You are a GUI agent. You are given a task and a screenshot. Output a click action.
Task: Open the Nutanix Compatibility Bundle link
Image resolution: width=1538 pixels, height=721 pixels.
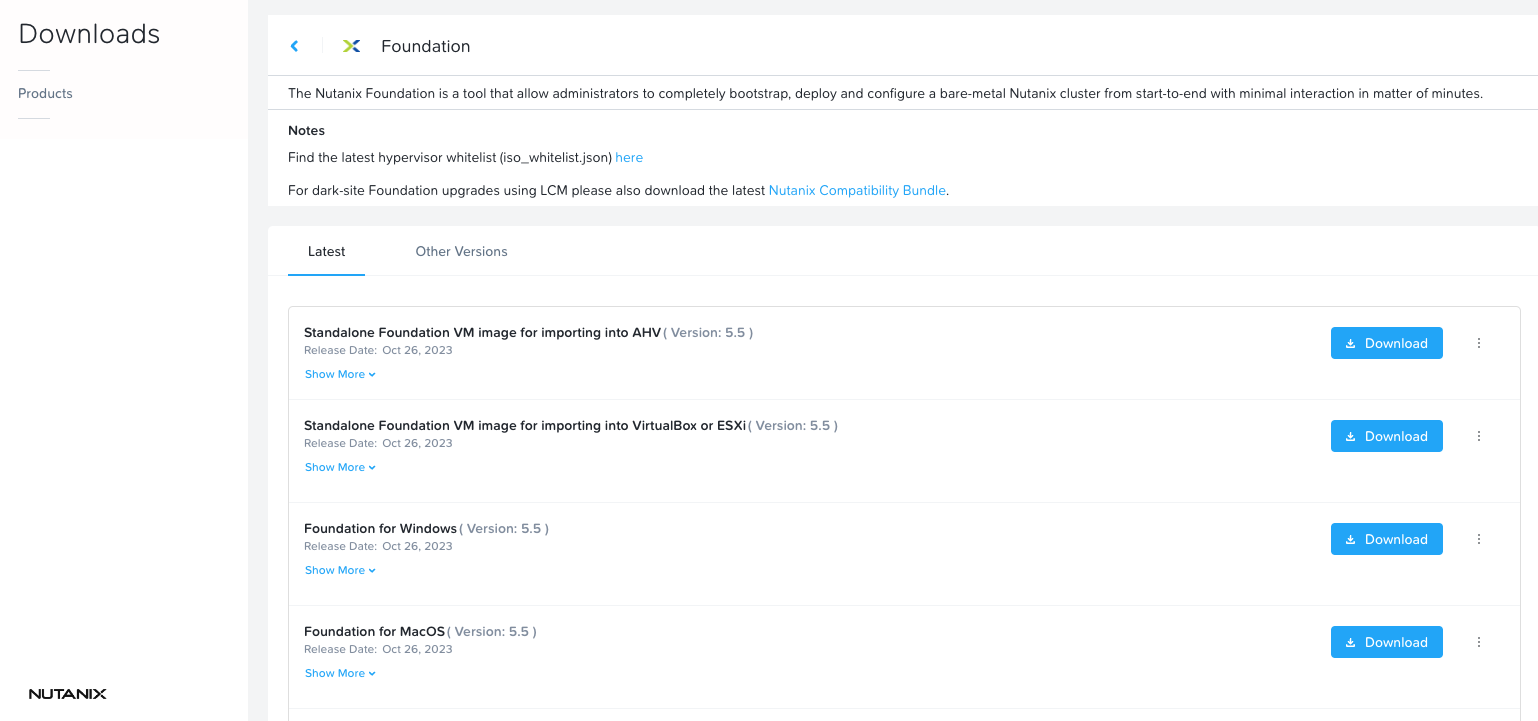pos(857,190)
